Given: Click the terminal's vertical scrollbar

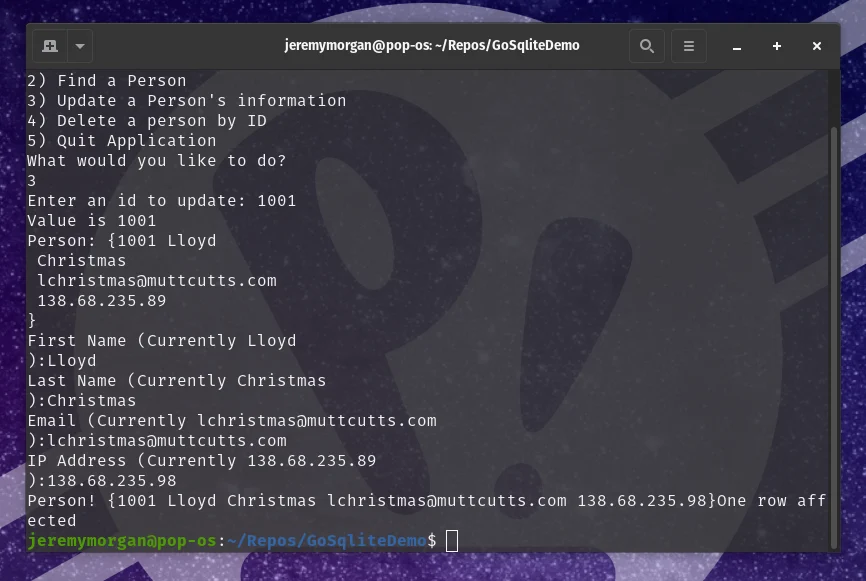Looking at the screenshot, I should coord(835,337).
